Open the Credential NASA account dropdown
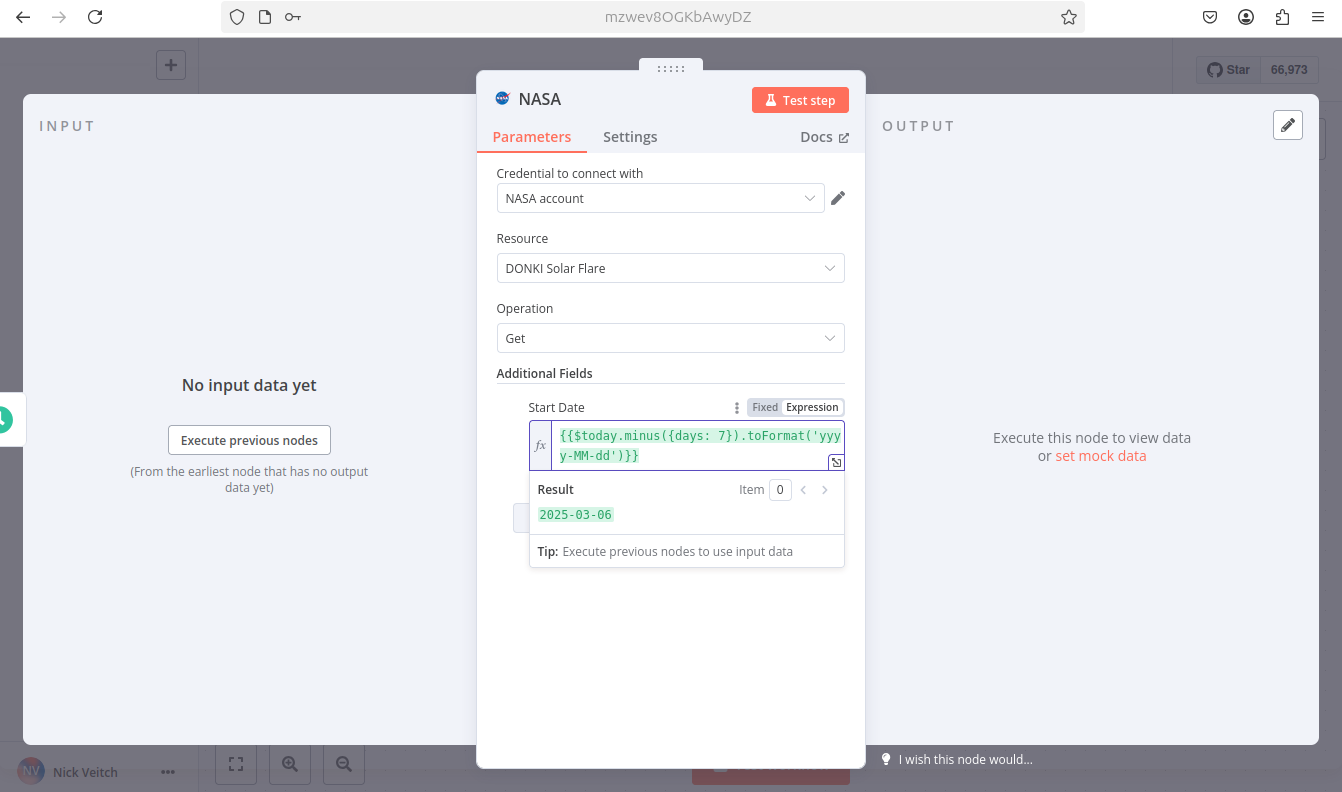 (x=661, y=198)
